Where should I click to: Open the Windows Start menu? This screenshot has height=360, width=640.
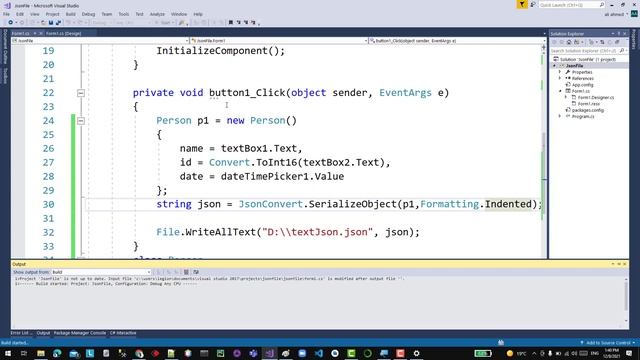click(x=7, y=353)
